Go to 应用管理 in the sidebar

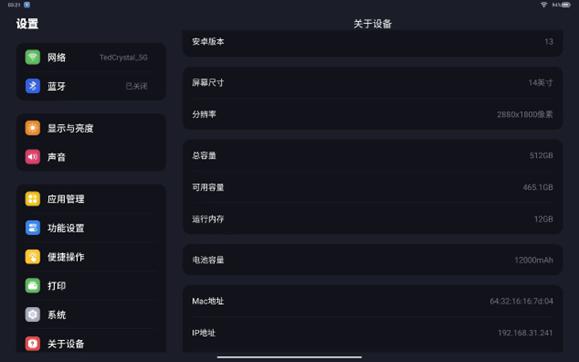pos(91,199)
